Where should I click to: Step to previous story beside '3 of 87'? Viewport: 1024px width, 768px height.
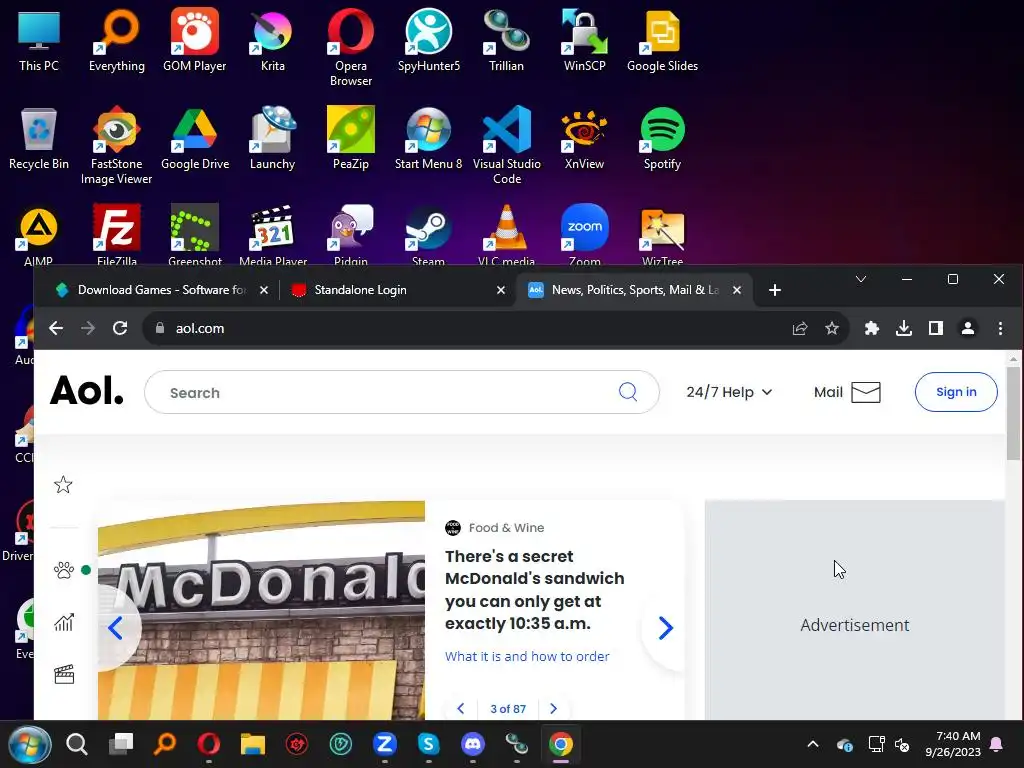click(x=461, y=709)
